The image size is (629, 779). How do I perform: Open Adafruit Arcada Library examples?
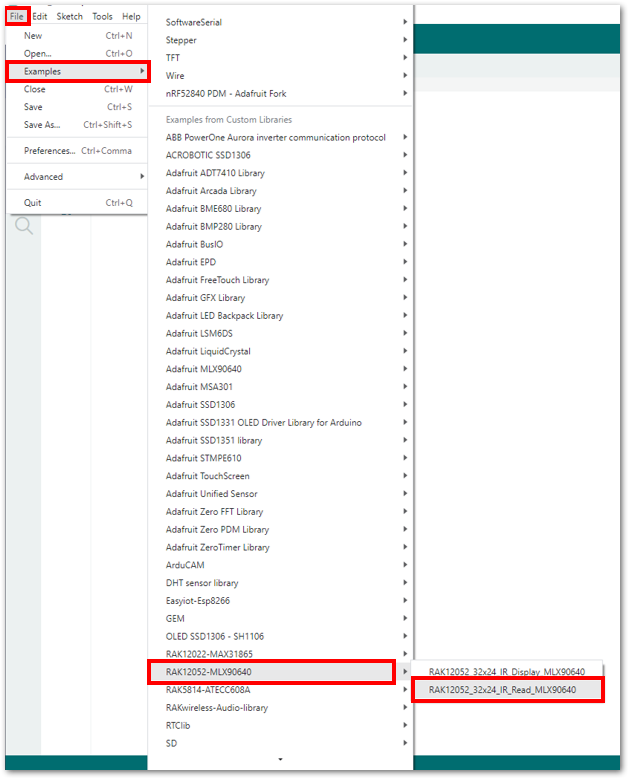pyautogui.click(x=281, y=191)
